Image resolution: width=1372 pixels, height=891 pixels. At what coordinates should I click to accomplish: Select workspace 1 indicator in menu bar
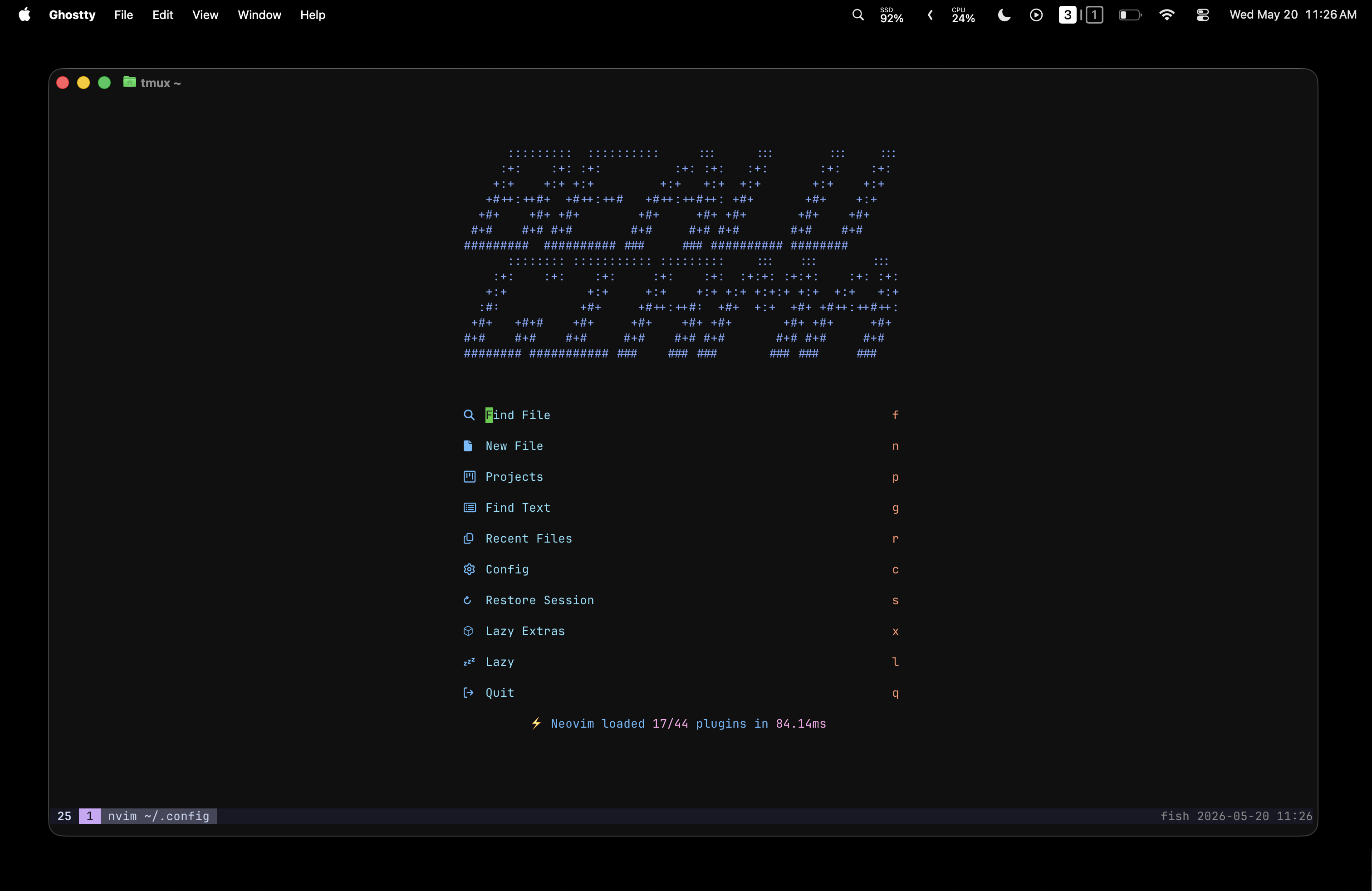[1094, 15]
